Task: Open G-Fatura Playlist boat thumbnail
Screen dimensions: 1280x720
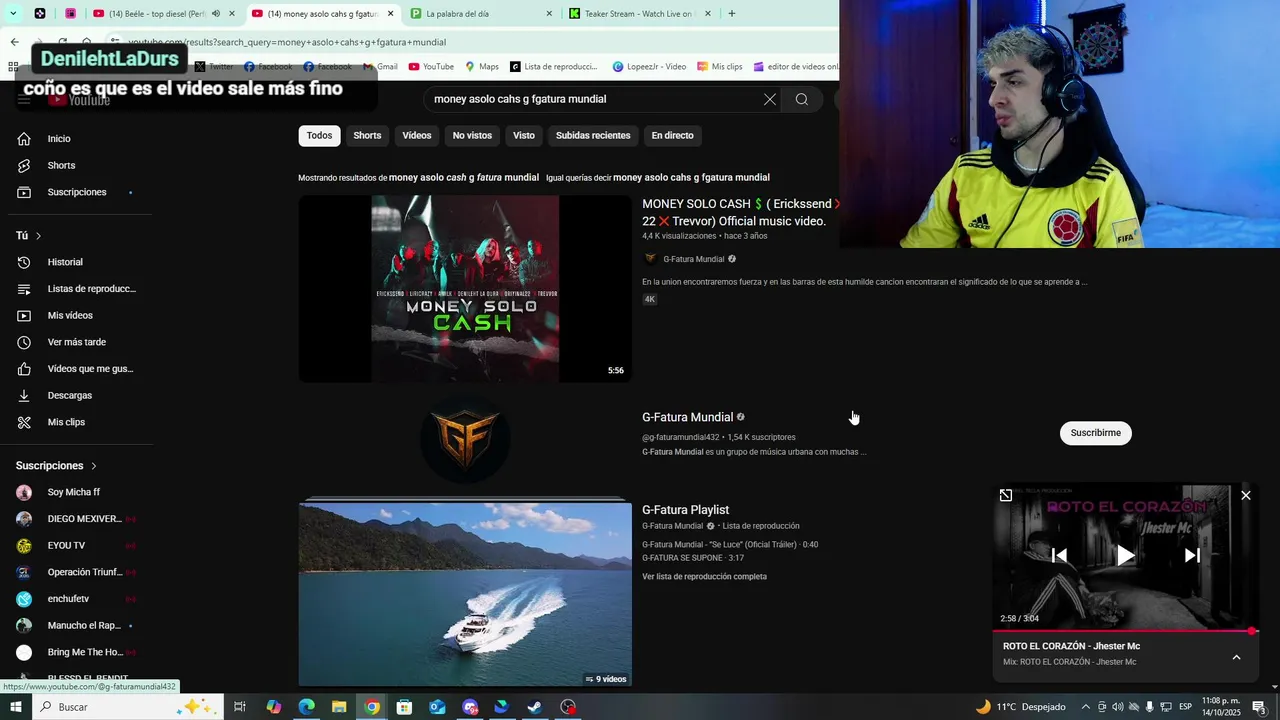Action: [x=465, y=594]
